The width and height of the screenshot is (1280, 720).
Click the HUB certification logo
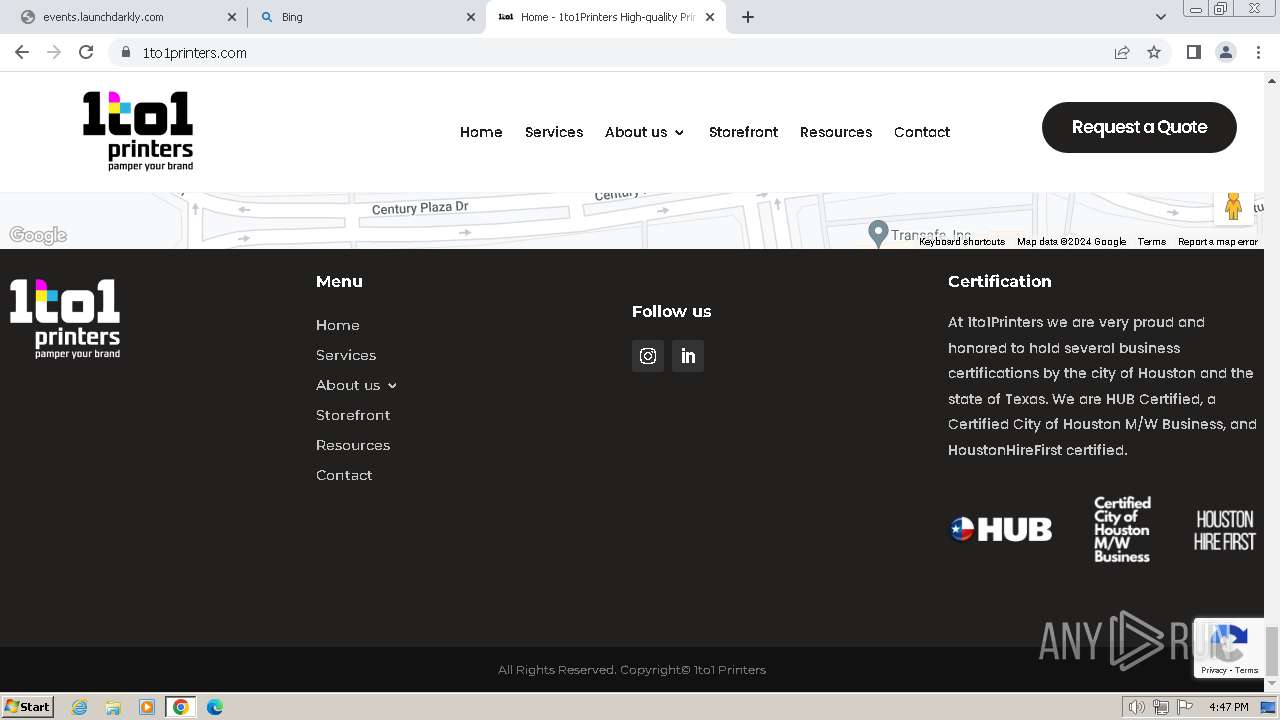1000,529
